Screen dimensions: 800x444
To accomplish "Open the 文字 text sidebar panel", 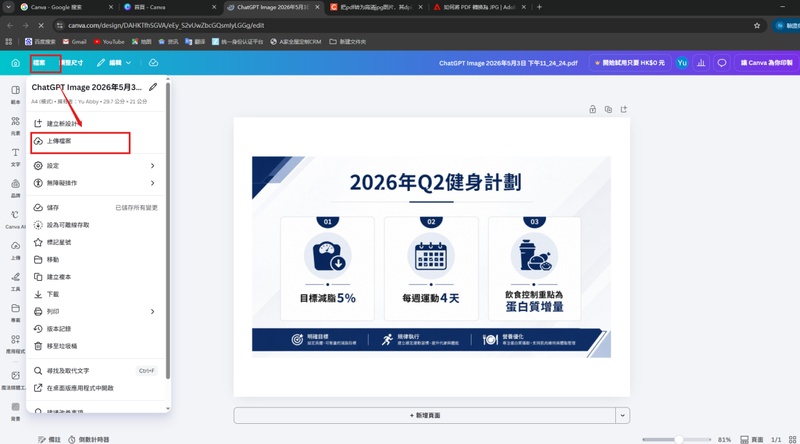I will pyautogui.click(x=15, y=157).
